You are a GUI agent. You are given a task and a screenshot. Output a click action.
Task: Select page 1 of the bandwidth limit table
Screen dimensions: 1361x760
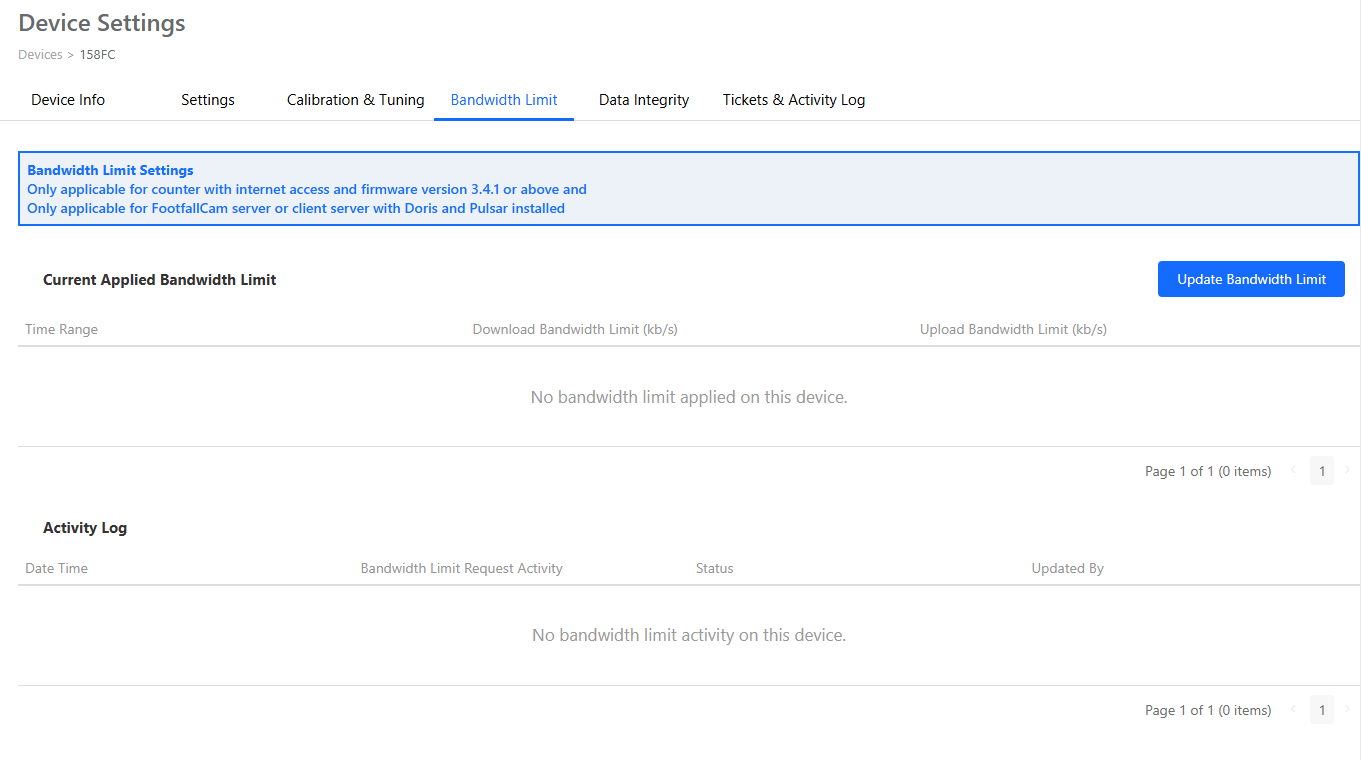click(x=1321, y=470)
